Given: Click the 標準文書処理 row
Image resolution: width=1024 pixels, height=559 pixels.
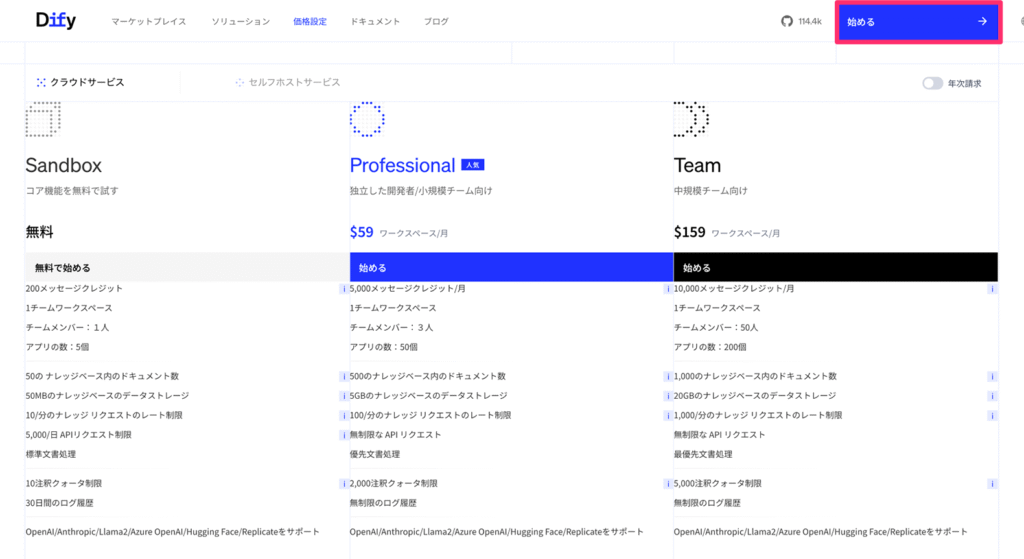Looking at the screenshot, I should point(51,455).
